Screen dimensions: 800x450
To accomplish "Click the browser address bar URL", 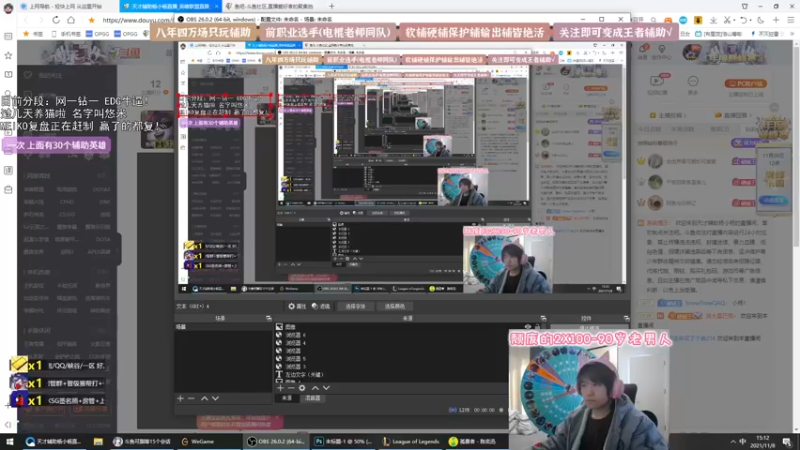I will click(136, 20).
